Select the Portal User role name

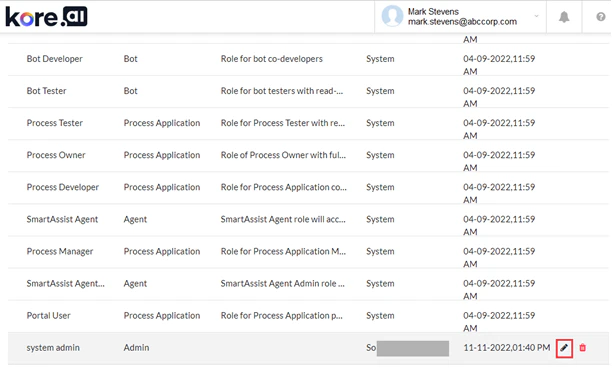pyautogui.click(x=48, y=316)
